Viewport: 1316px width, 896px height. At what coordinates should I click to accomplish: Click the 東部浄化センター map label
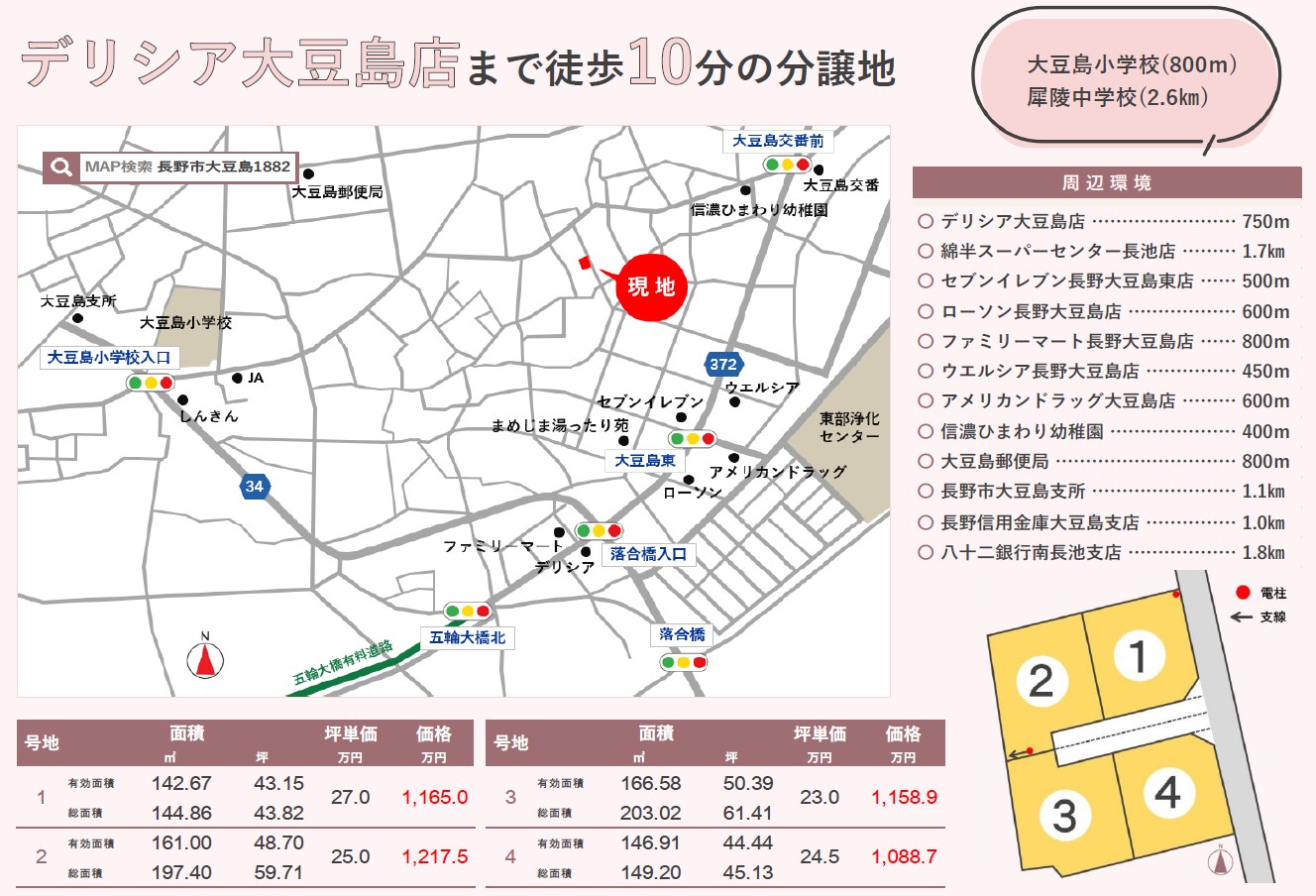(x=849, y=427)
